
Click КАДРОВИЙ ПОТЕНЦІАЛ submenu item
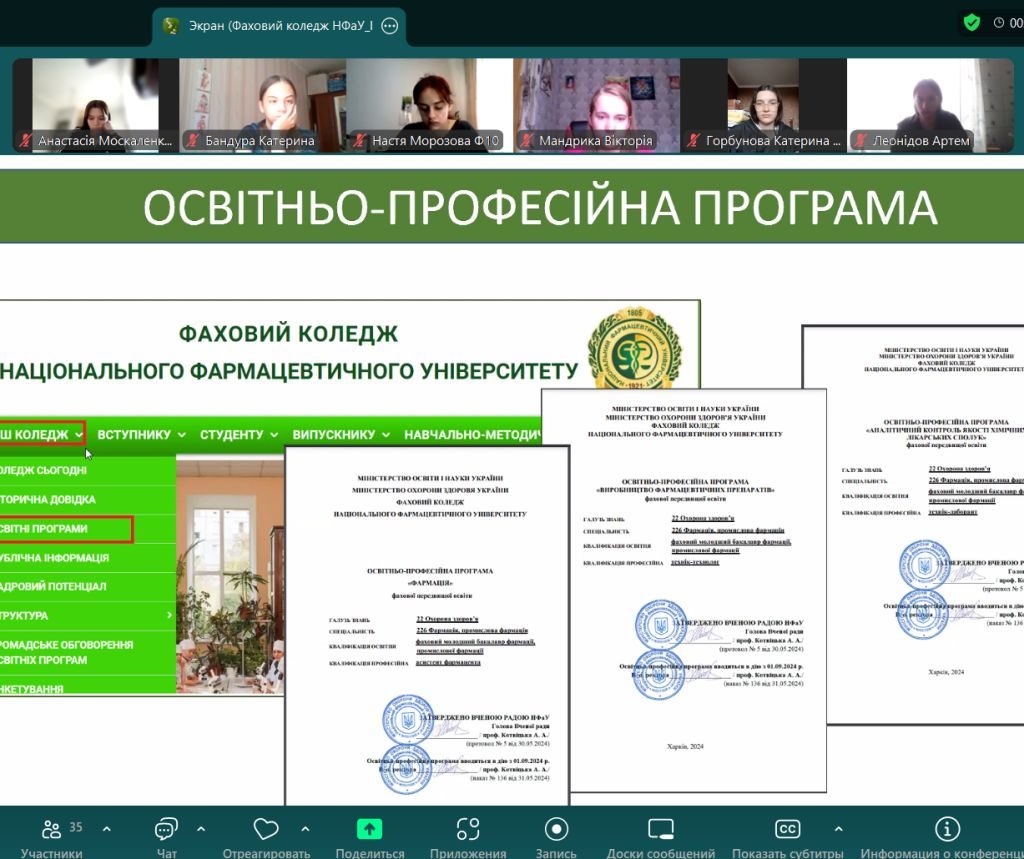pos(88,587)
